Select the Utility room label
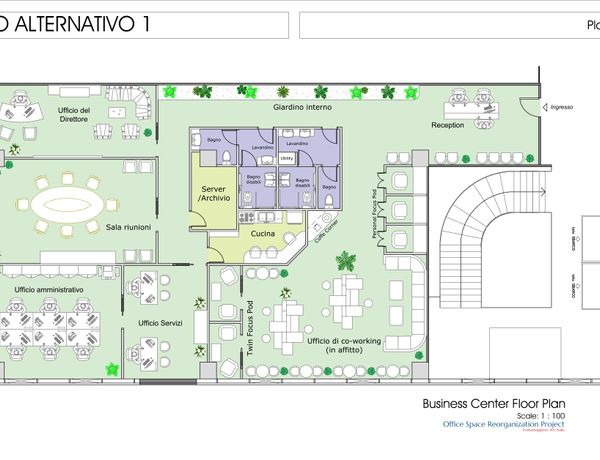Image resolution: width=600 pixels, height=460 pixels. pyautogui.click(x=286, y=158)
